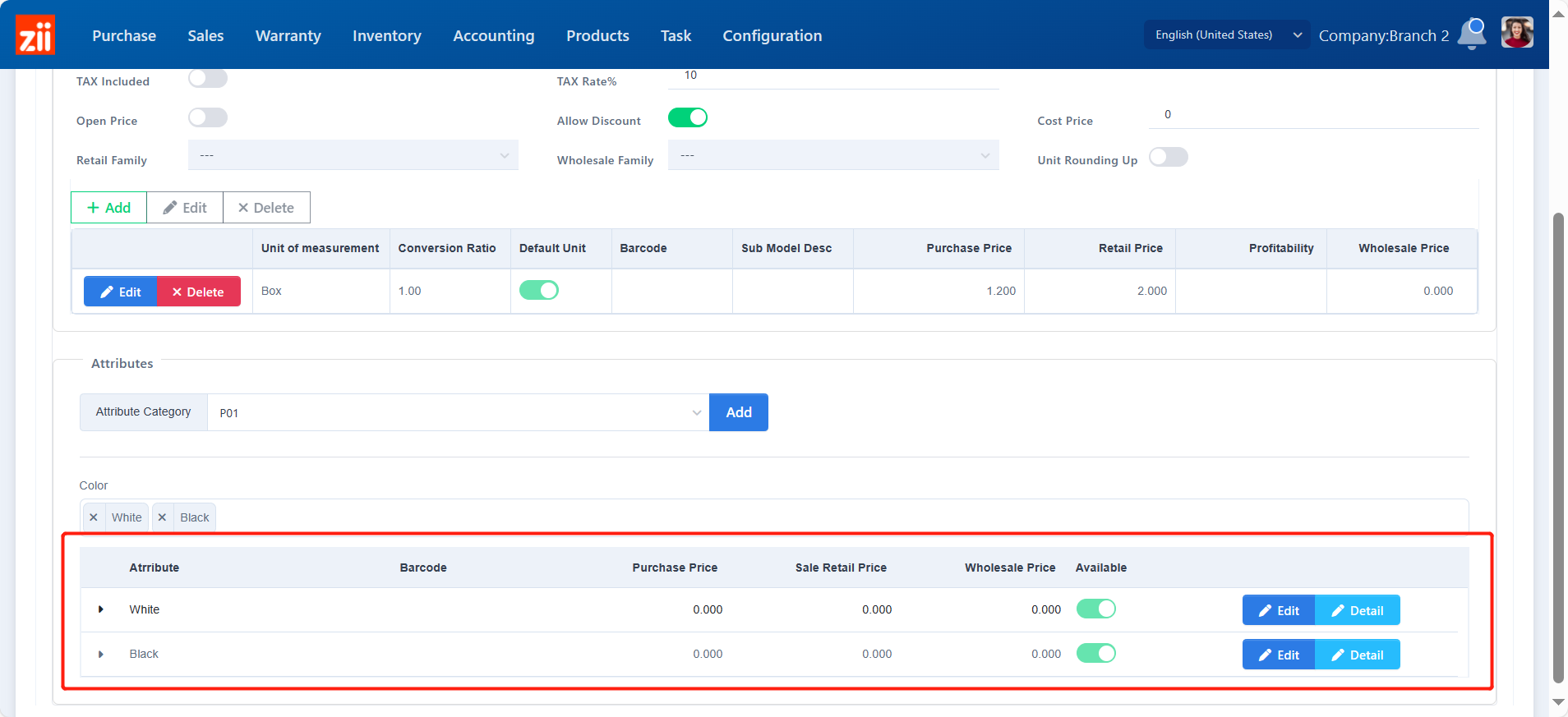This screenshot has height=717, width=1568.
Task: Open the notifications bell
Action: tap(1472, 34)
